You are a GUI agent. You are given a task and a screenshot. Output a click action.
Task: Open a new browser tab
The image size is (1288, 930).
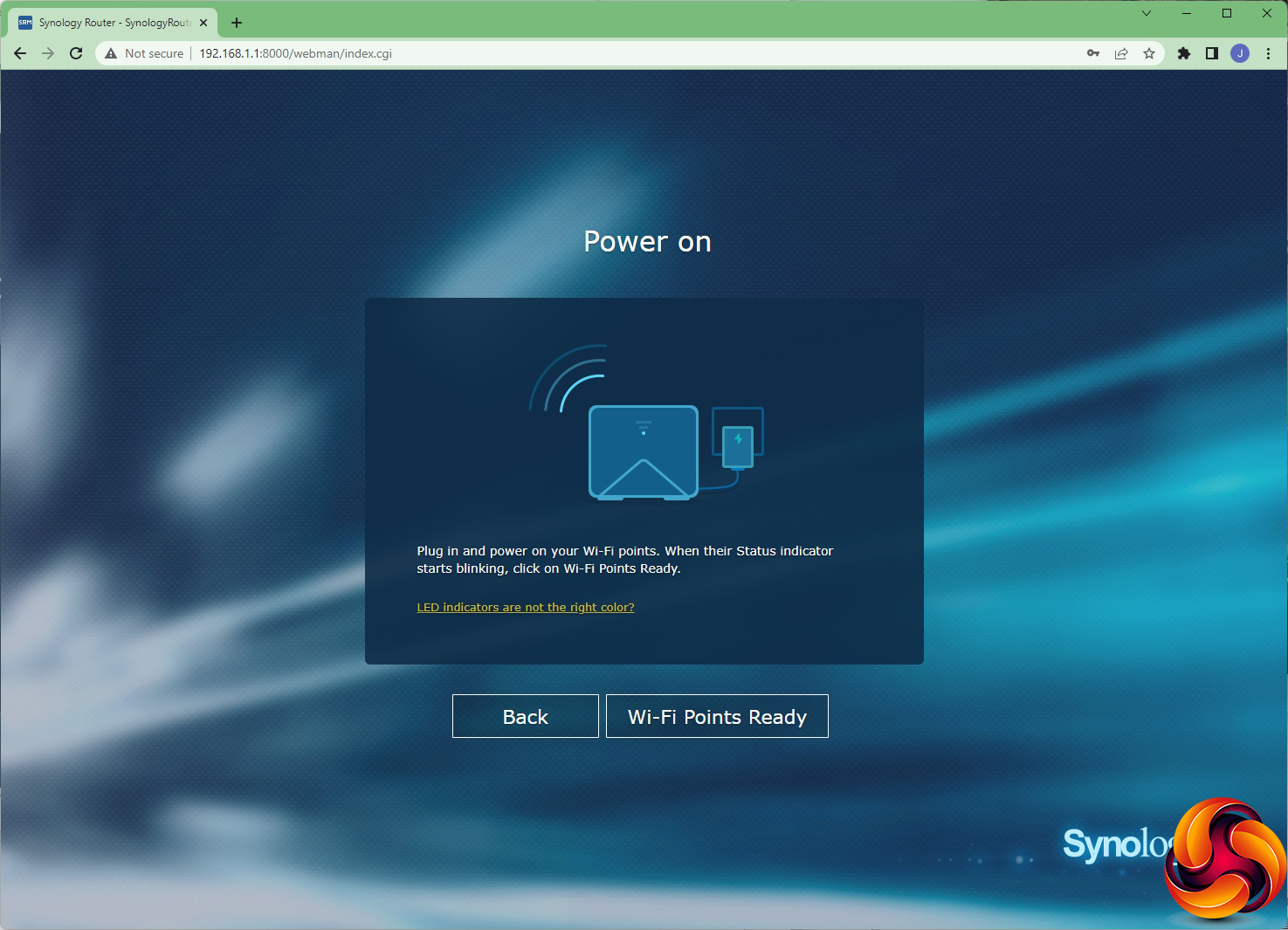click(237, 23)
